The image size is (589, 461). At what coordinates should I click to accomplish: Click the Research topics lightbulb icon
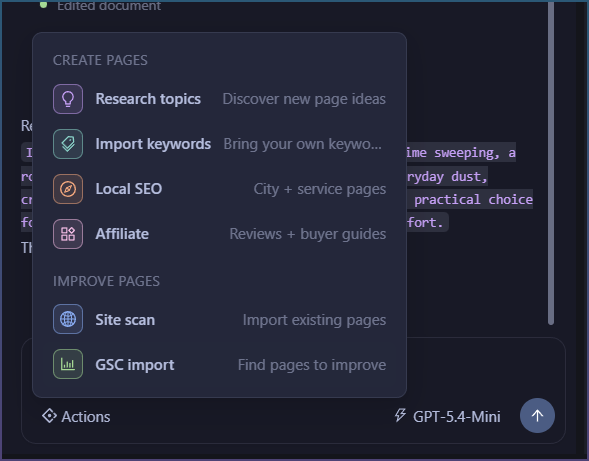68,99
